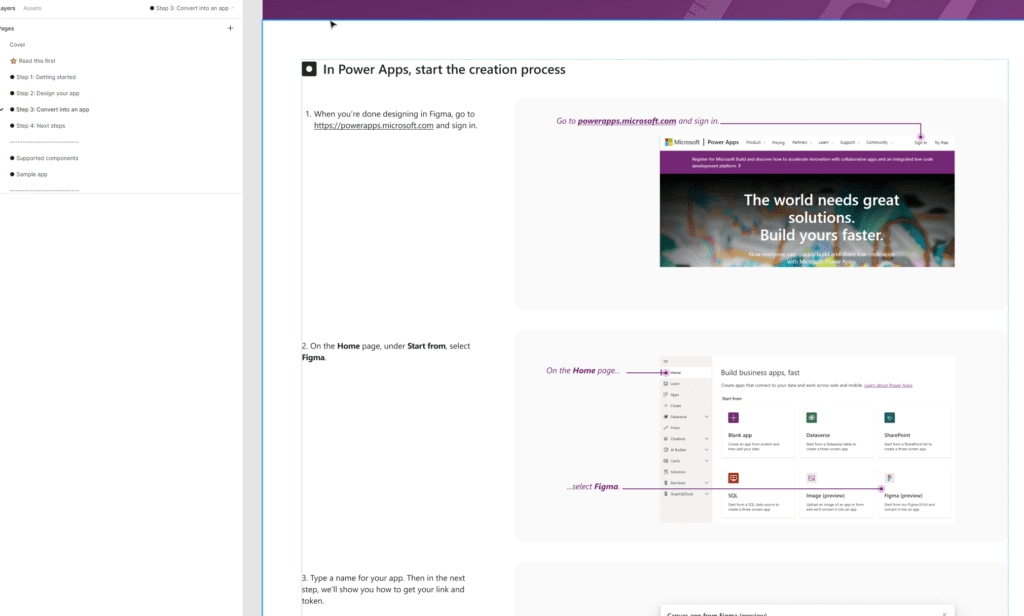Click the Dataverse tile icon
The height and width of the screenshot is (616, 1024).
point(812,418)
